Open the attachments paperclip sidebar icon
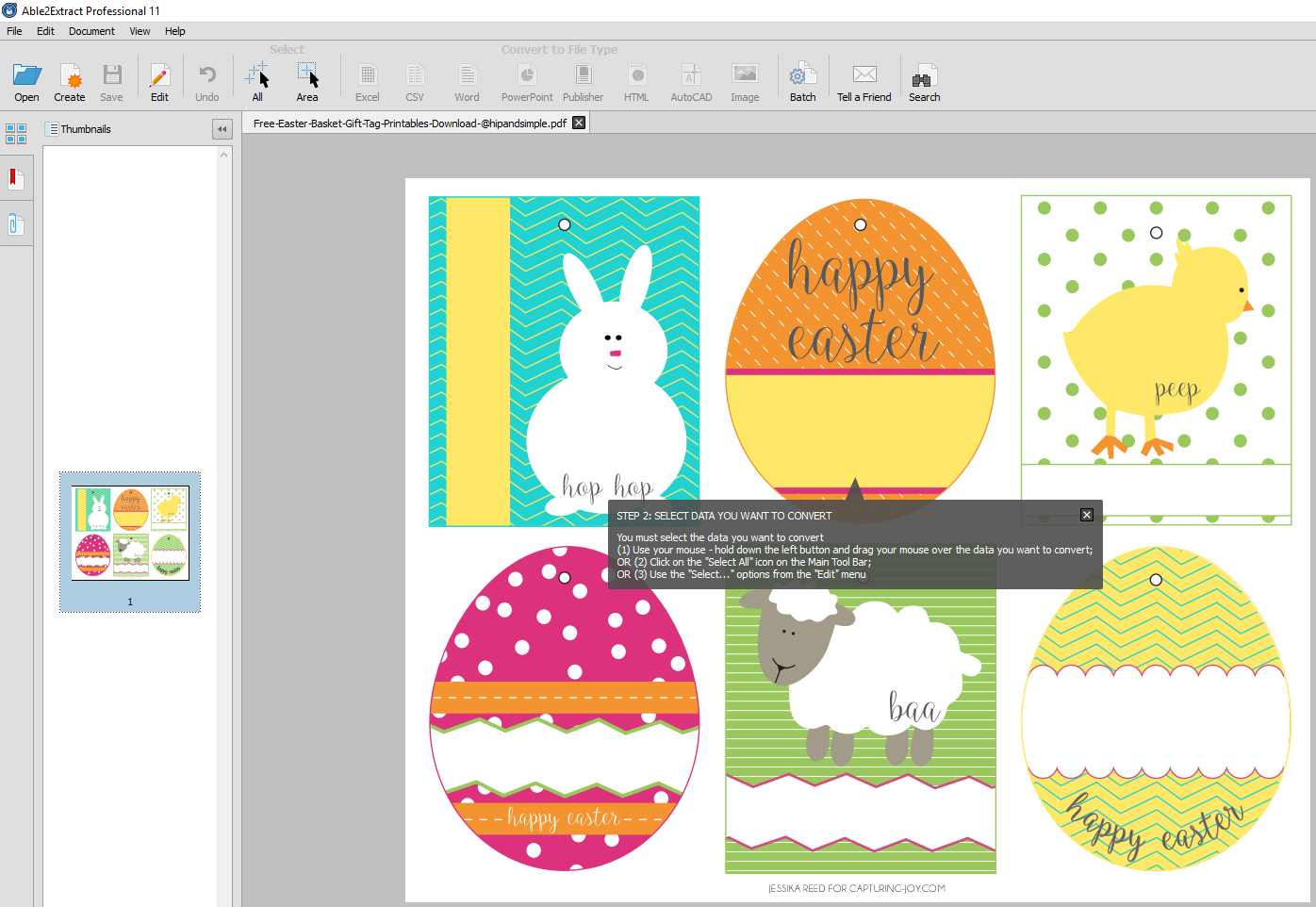The height and width of the screenshot is (907, 1316). tap(16, 224)
